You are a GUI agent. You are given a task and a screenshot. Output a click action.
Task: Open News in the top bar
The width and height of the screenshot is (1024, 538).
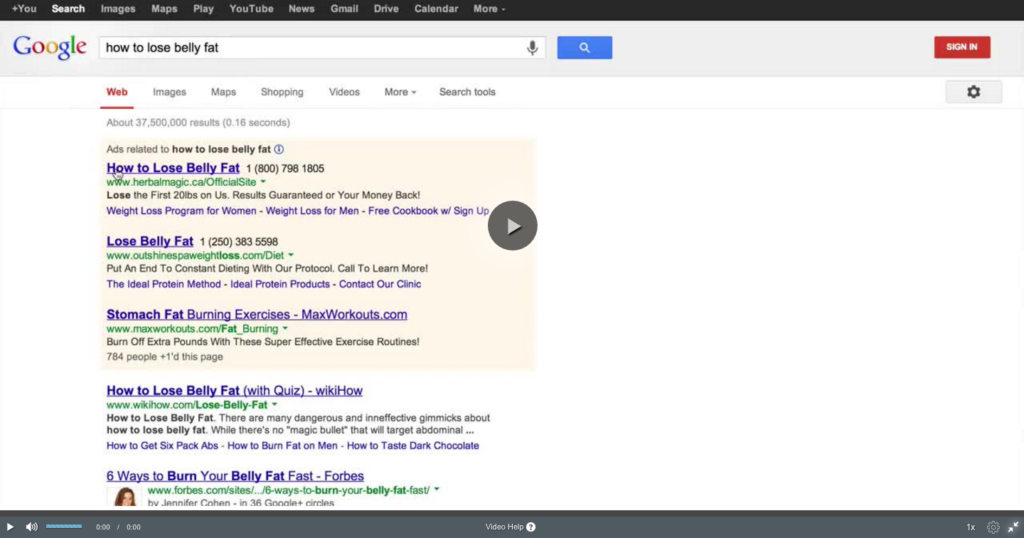pyautogui.click(x=301, y=9)
